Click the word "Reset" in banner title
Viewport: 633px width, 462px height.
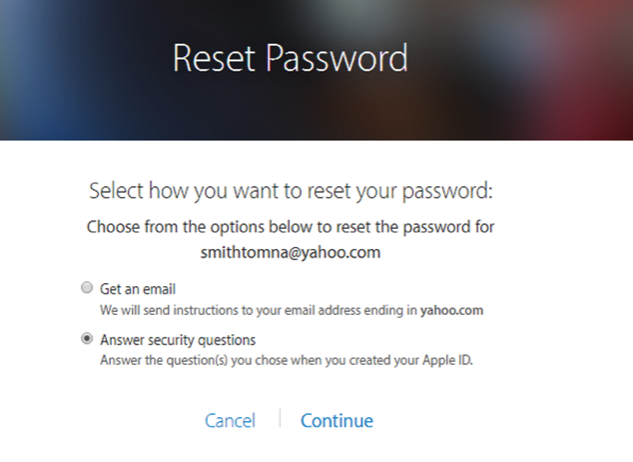(217, 58)
